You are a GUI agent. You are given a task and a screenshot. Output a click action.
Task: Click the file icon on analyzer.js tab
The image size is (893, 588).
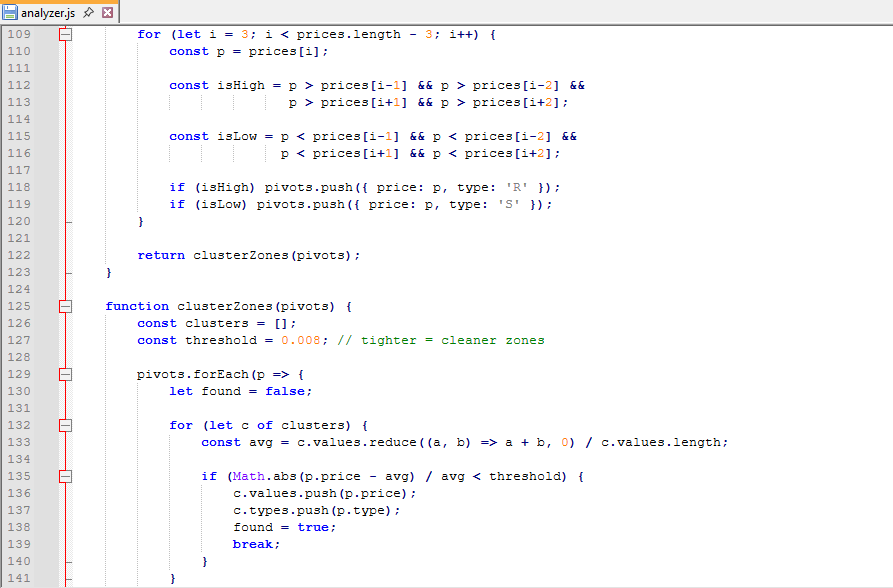coord(11,12)
